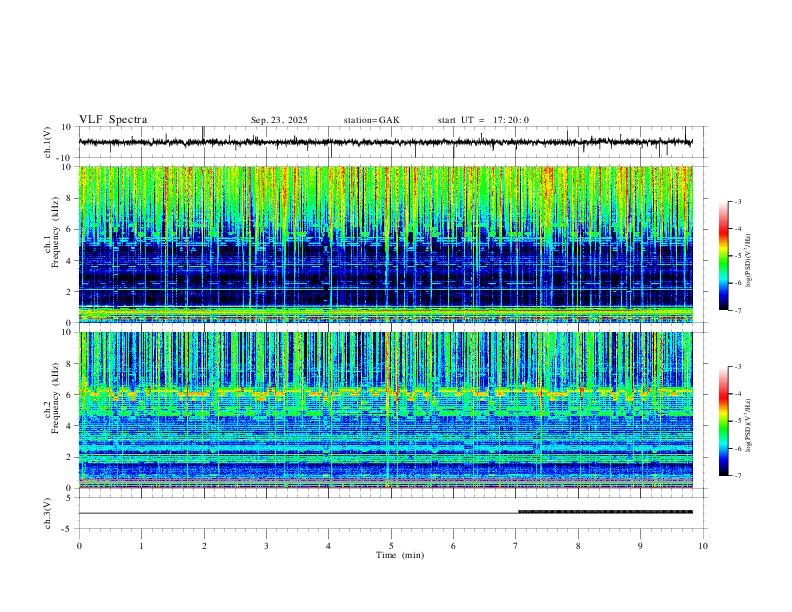This screenshot has width=792, height=612.
Task: Click the ch.1 spectrogram plot
Action: click(386, 244)
